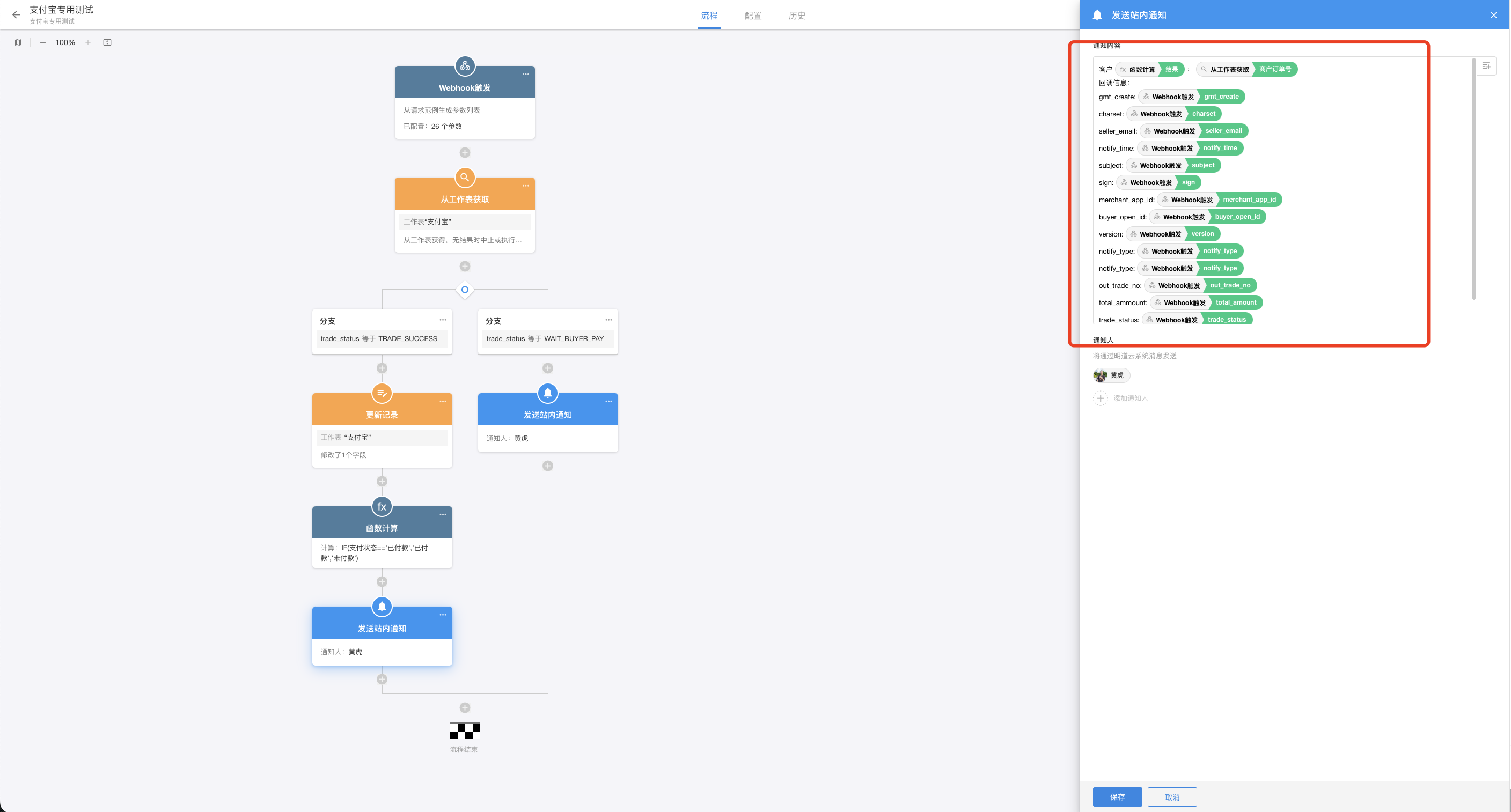Click the 取消 button
This screenshot has height=812, width=1511.
point(1171,797)
